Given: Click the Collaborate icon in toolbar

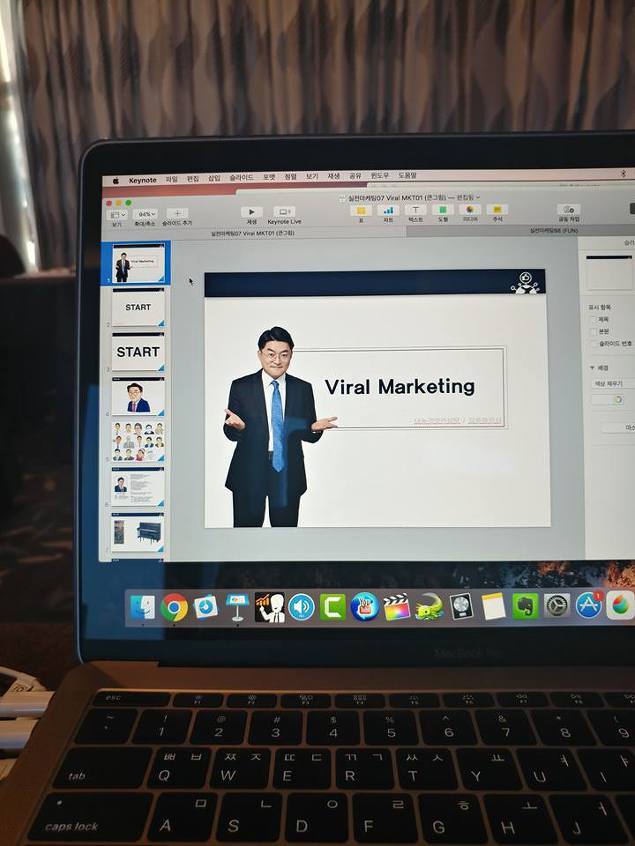Looking at the screenshot, I should click(x=568, y=209).
